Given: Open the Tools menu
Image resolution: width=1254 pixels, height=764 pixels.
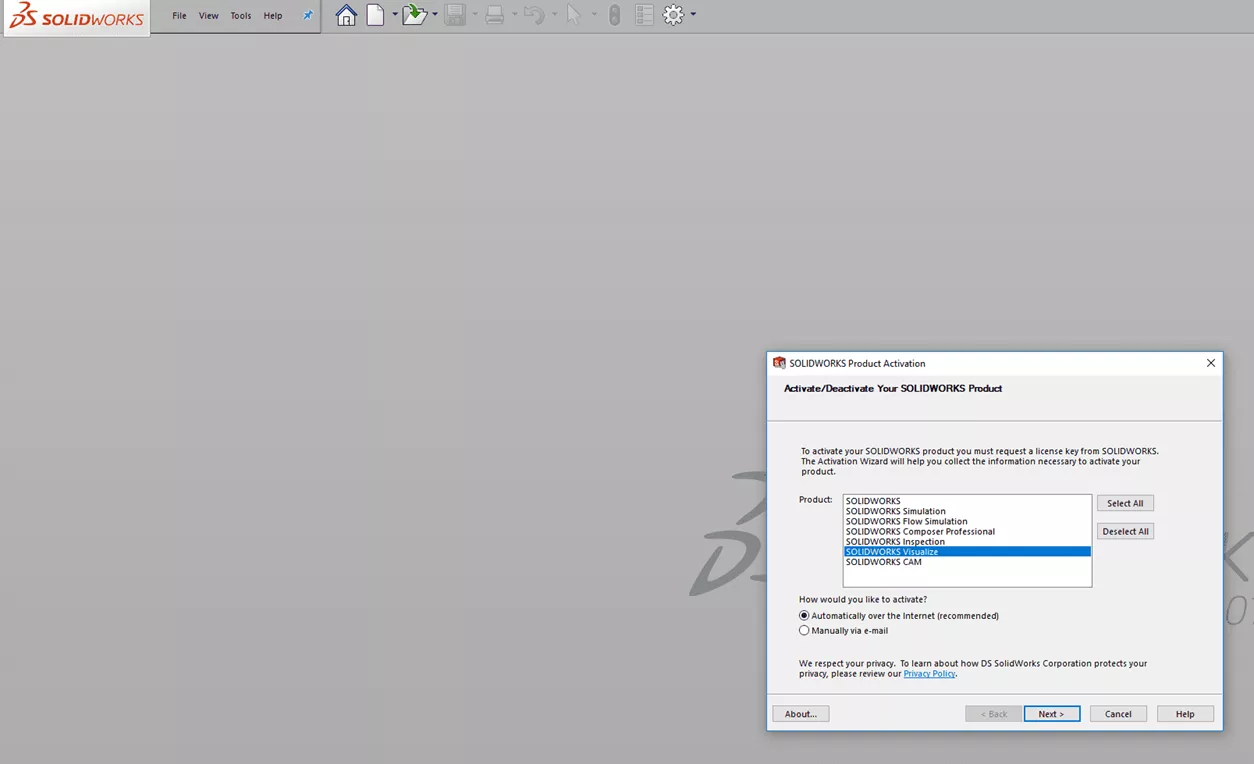Looking at the screenshot, I should tap(240, 15).
